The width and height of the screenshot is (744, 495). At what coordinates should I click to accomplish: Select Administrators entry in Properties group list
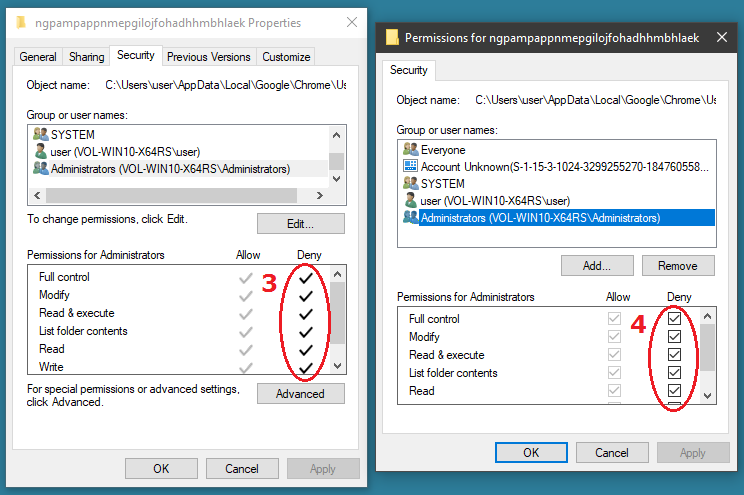click(x=170, y=168)
